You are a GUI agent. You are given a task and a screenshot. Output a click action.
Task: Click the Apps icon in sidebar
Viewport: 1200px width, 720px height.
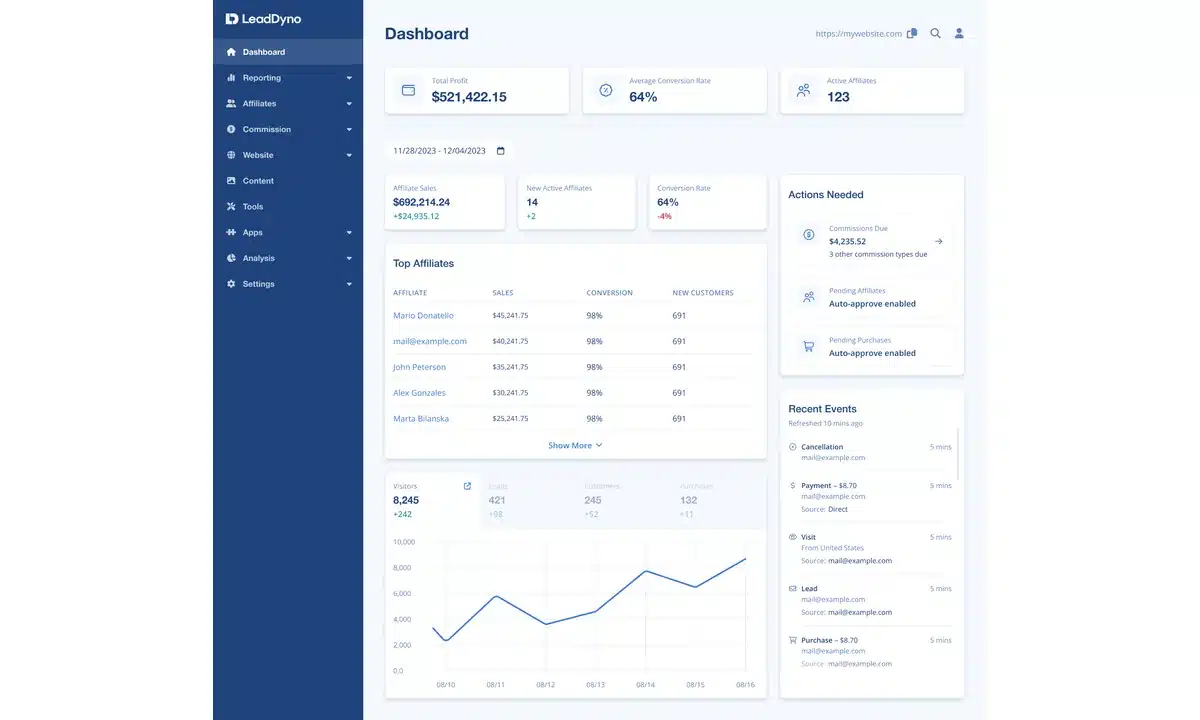231,232
